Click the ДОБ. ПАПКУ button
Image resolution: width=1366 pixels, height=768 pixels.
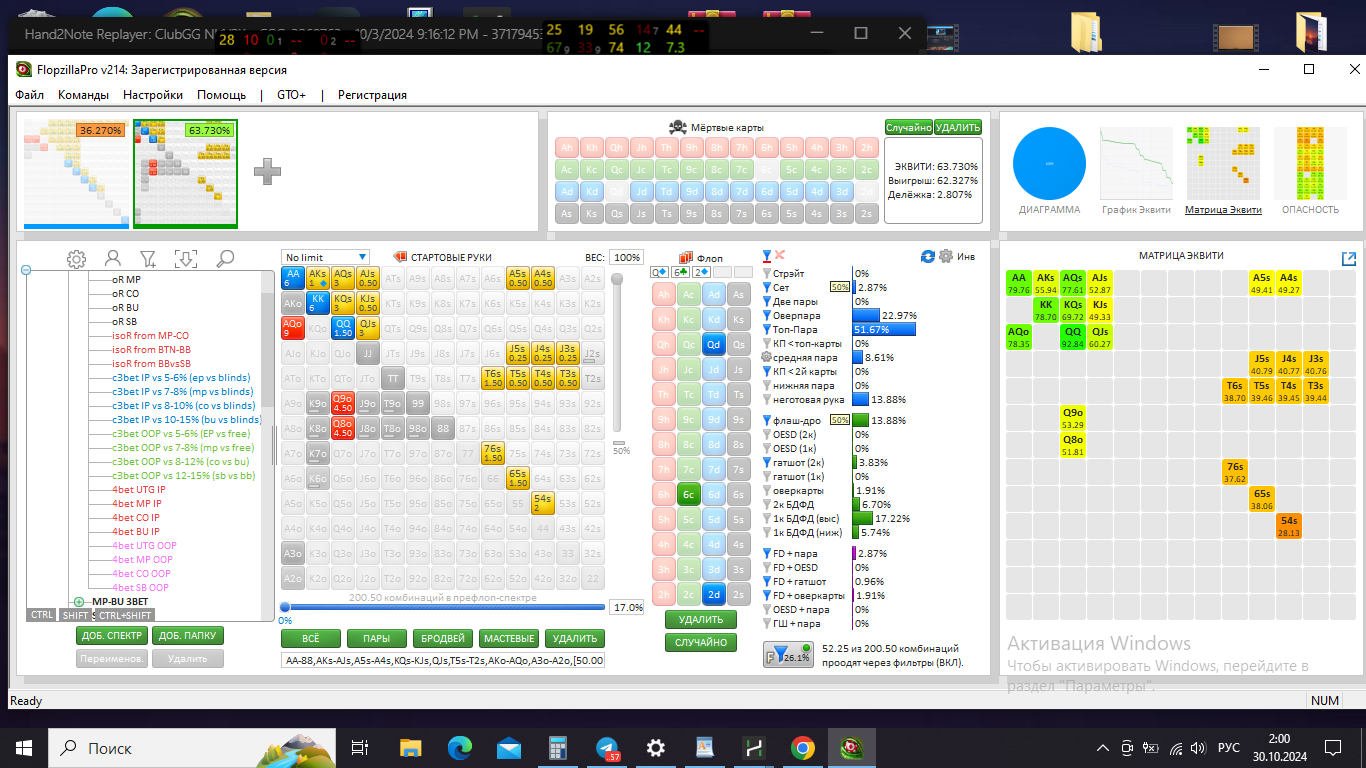[x=189, y=636]
